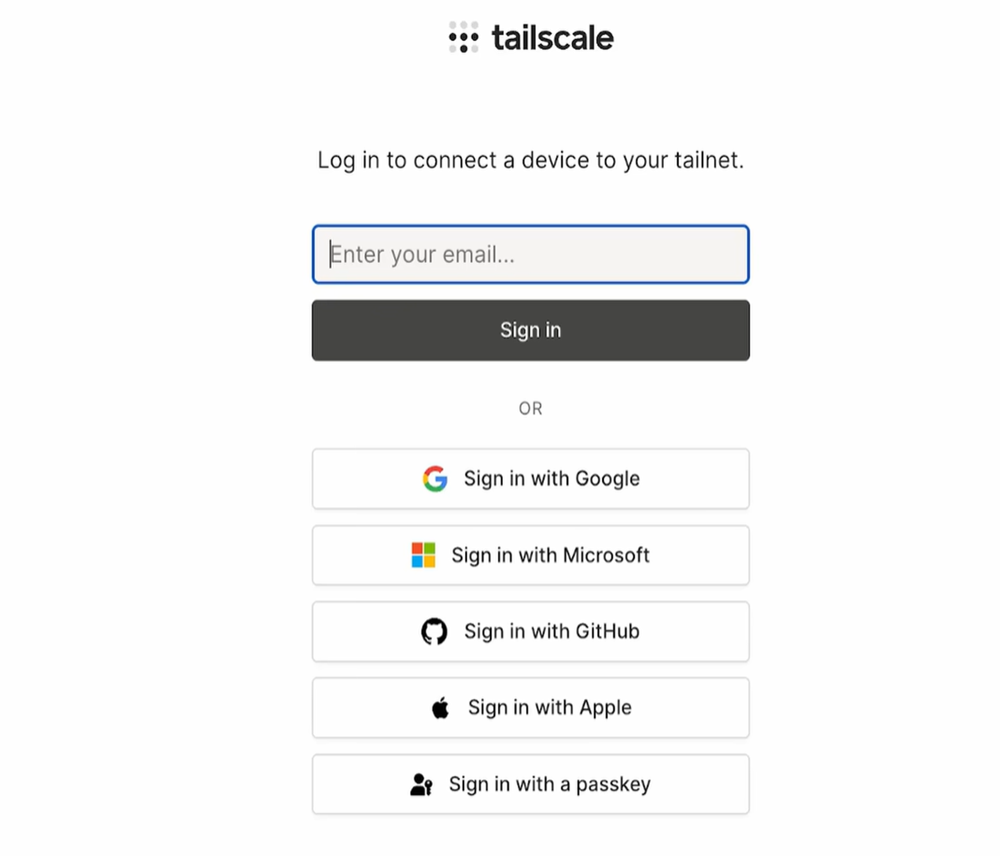Place cursor at start of email field
Screen dimensions: 1000x856
click(x=332, y=254)
